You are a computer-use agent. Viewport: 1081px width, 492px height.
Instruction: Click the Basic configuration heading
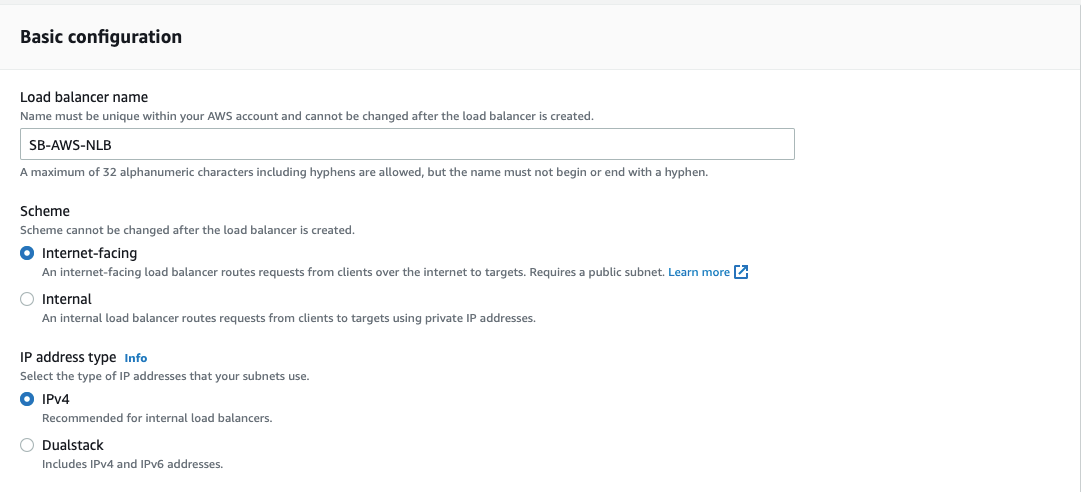pyautogui.click(x=101, y=37)
